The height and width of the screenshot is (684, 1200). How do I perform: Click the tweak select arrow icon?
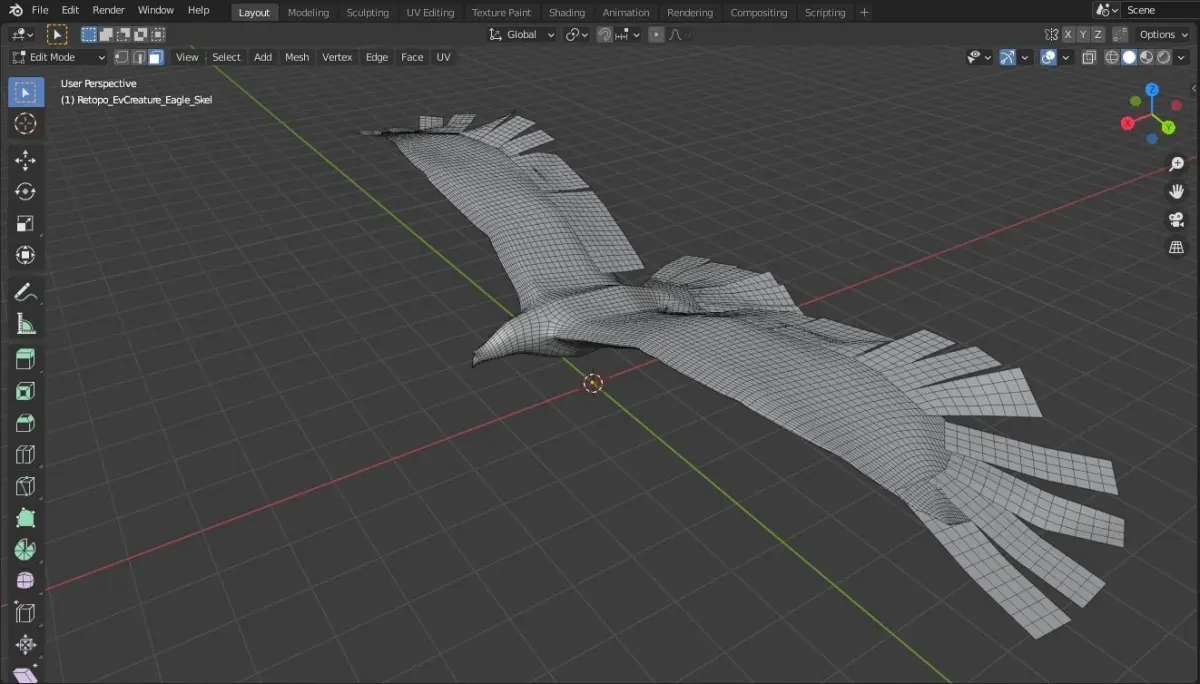coord(57,34)
